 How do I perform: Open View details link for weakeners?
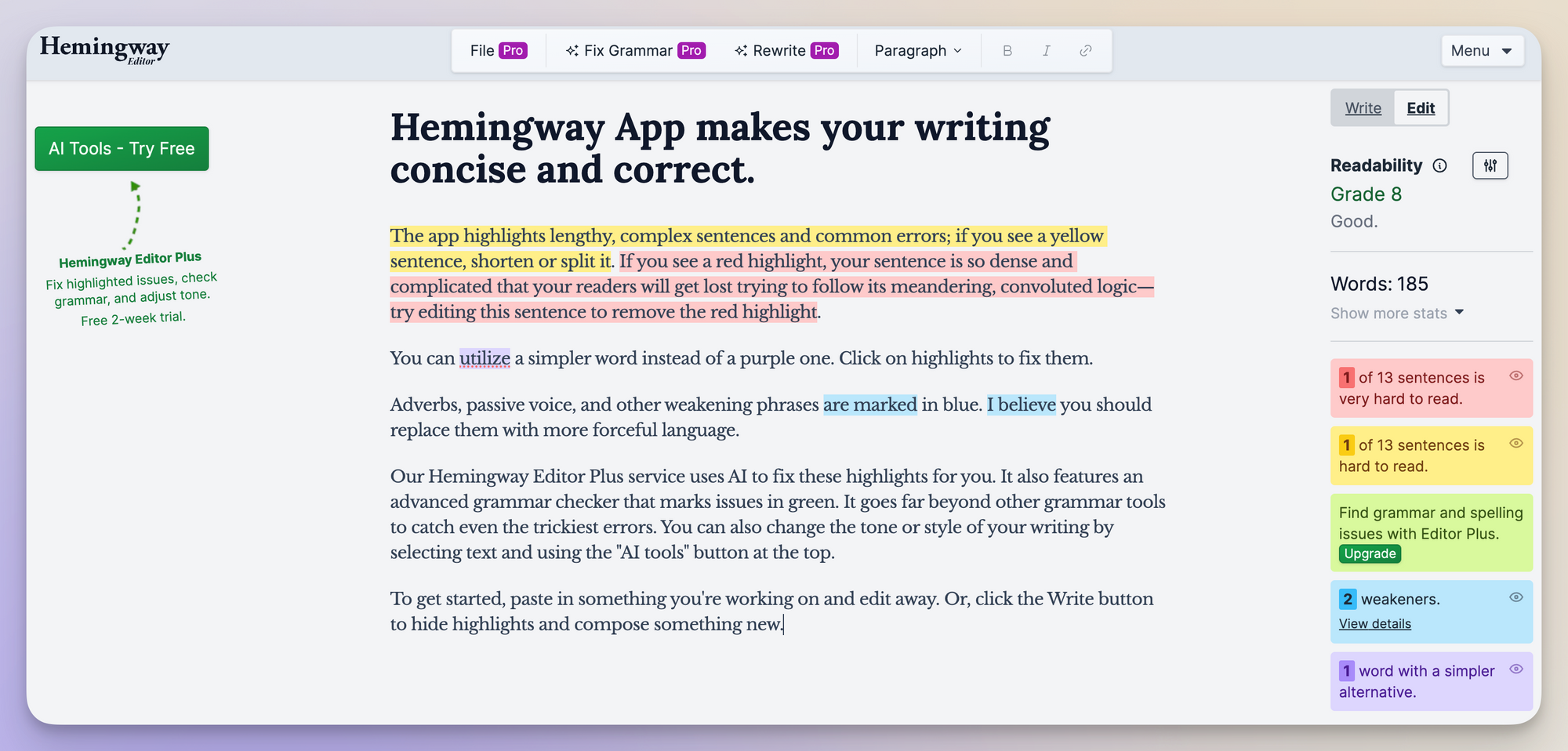click(1374, 624)
